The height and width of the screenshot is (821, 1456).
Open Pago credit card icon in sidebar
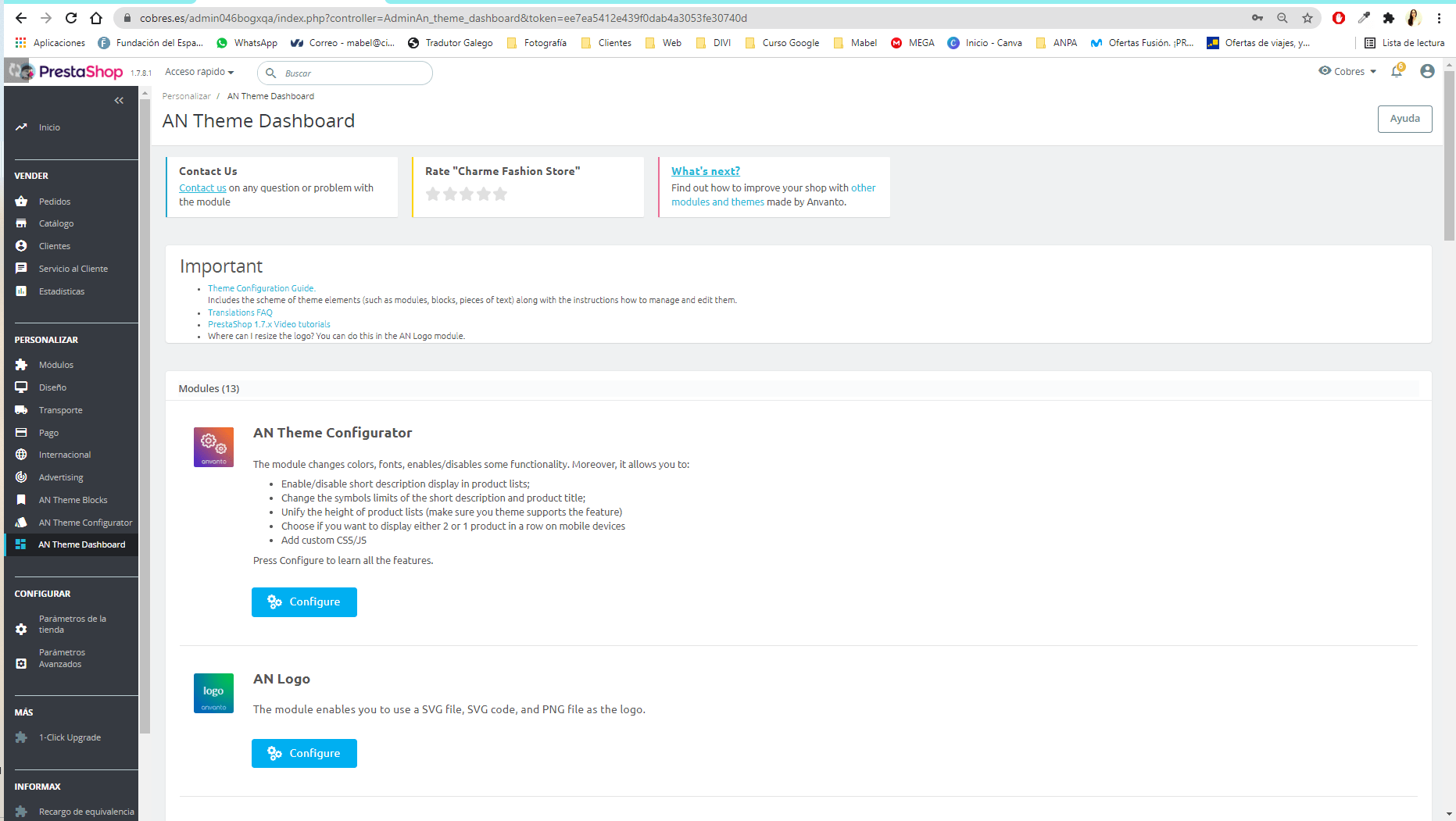click(x=21, y=433)
